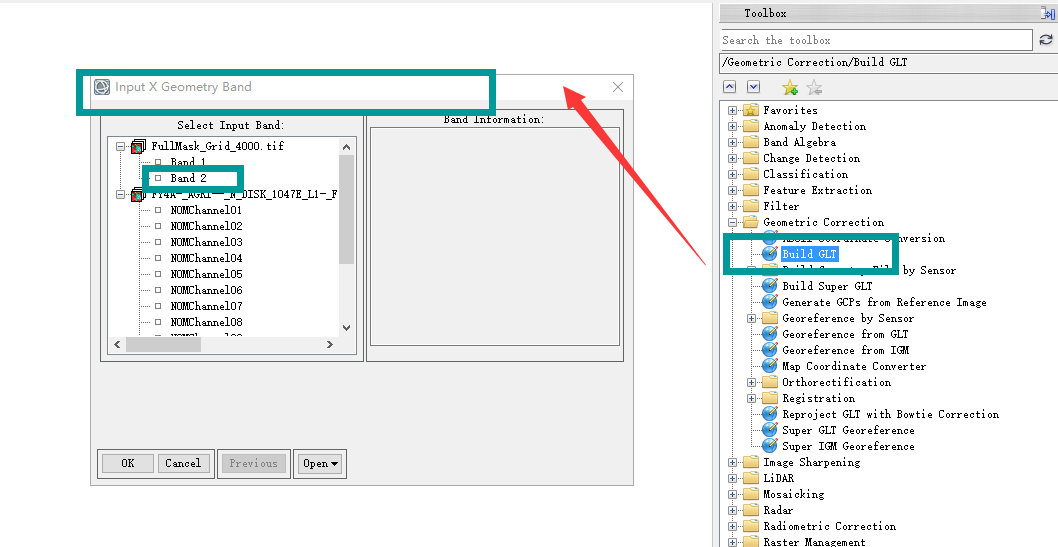The image size is (1058, 547).
Task: Click the Toolbox panel pin icon
Action: (1049, 13)
